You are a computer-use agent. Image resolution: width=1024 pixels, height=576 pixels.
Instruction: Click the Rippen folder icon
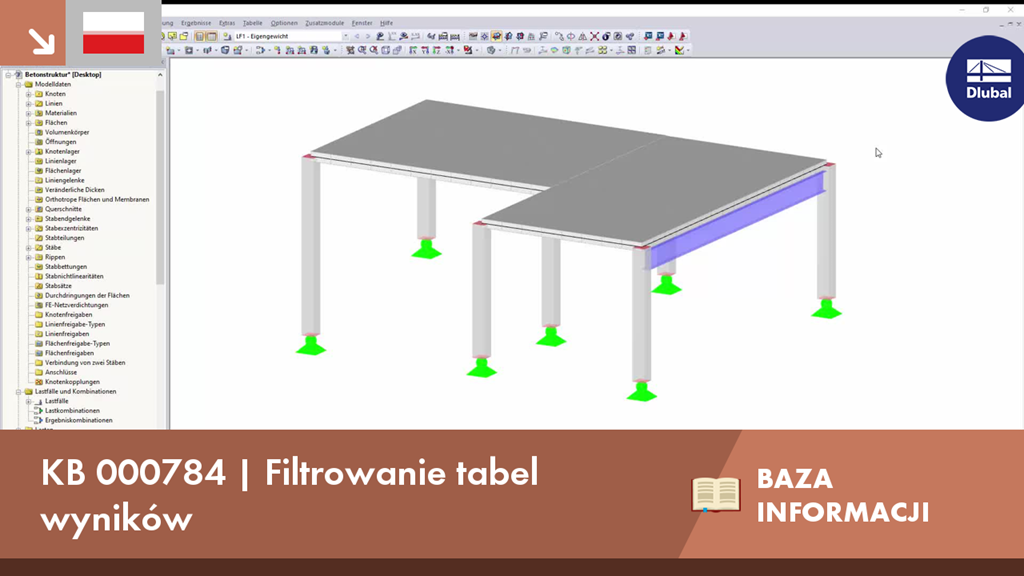[39, 257]
